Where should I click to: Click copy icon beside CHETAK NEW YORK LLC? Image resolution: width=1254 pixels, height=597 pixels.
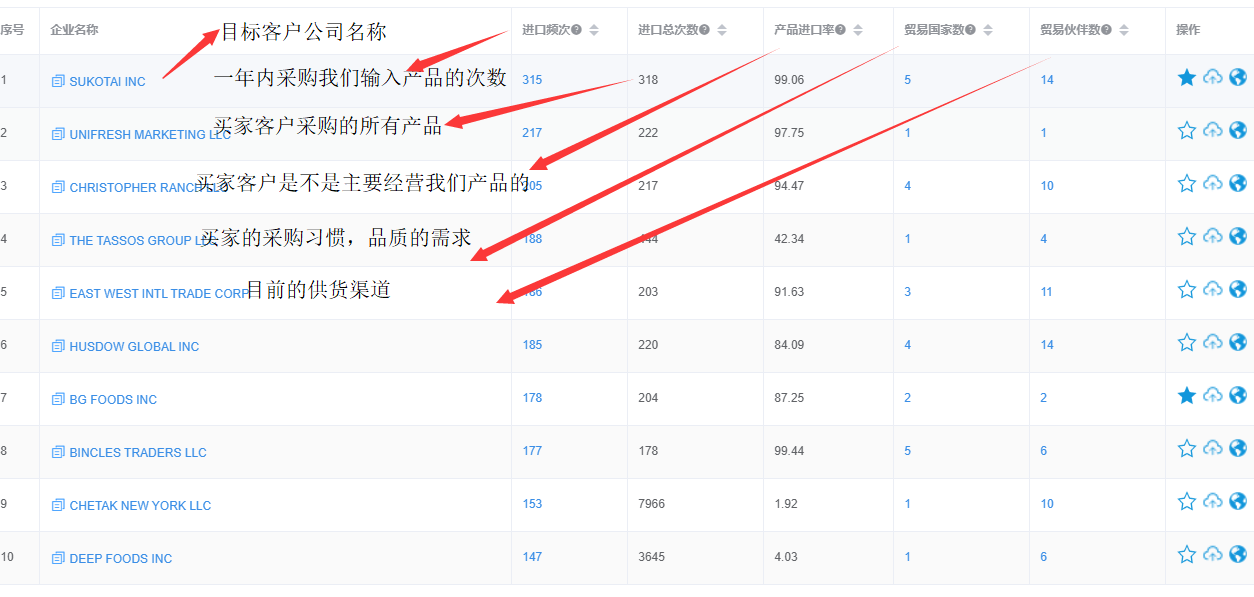pos(58,505)
